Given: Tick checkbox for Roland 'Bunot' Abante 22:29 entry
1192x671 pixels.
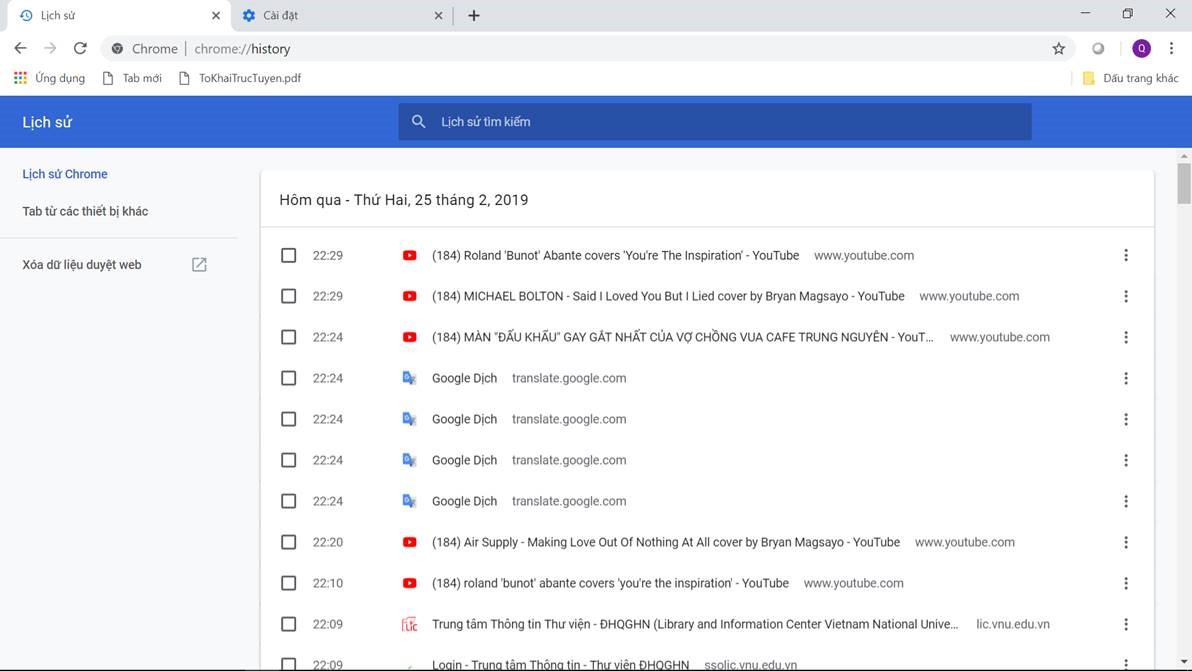Looking at the screenshot, I should pos(289,256).
